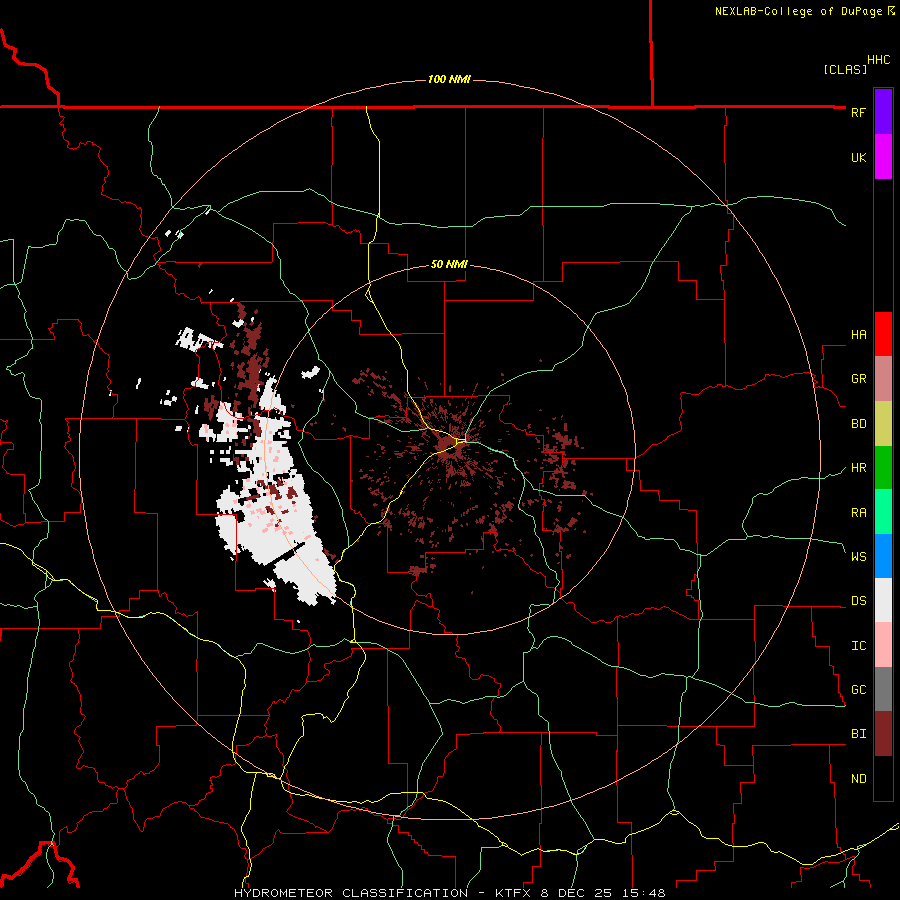This screenshot has width=900, height=900.
Task: Click the 50 NMI range ring label
Action: pos(449,264)
